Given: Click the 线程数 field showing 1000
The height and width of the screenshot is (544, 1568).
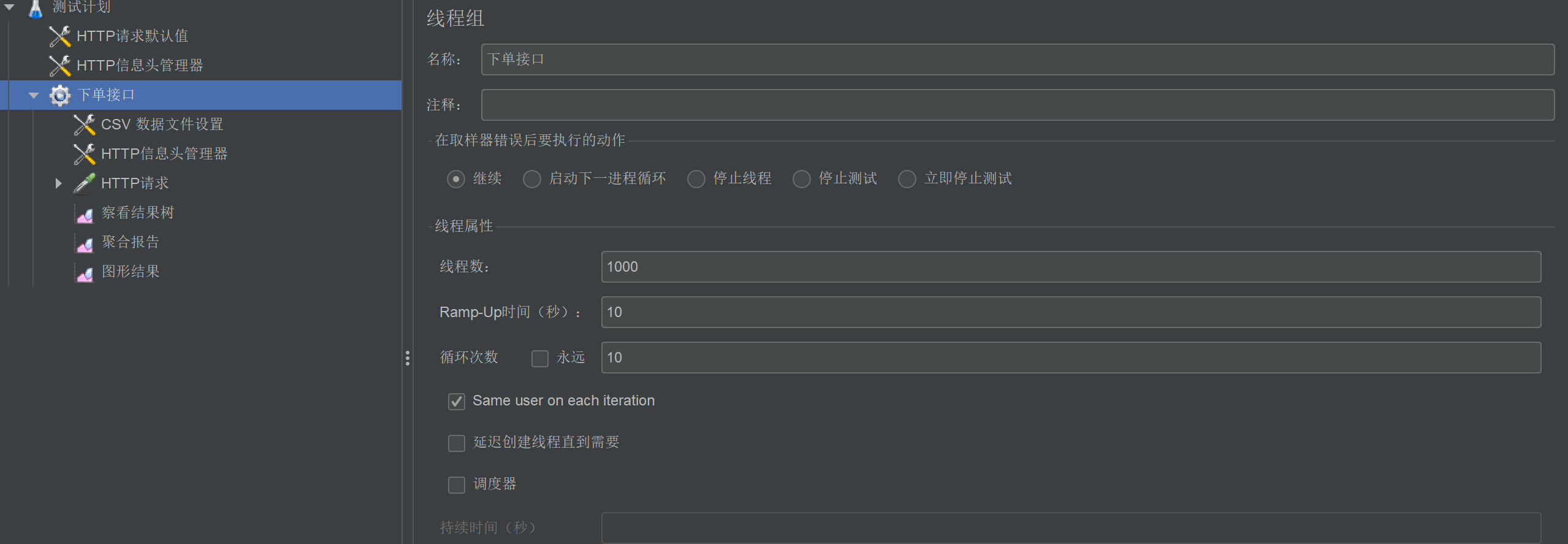Looking at the screenshot, I should tap(1071, 267).
